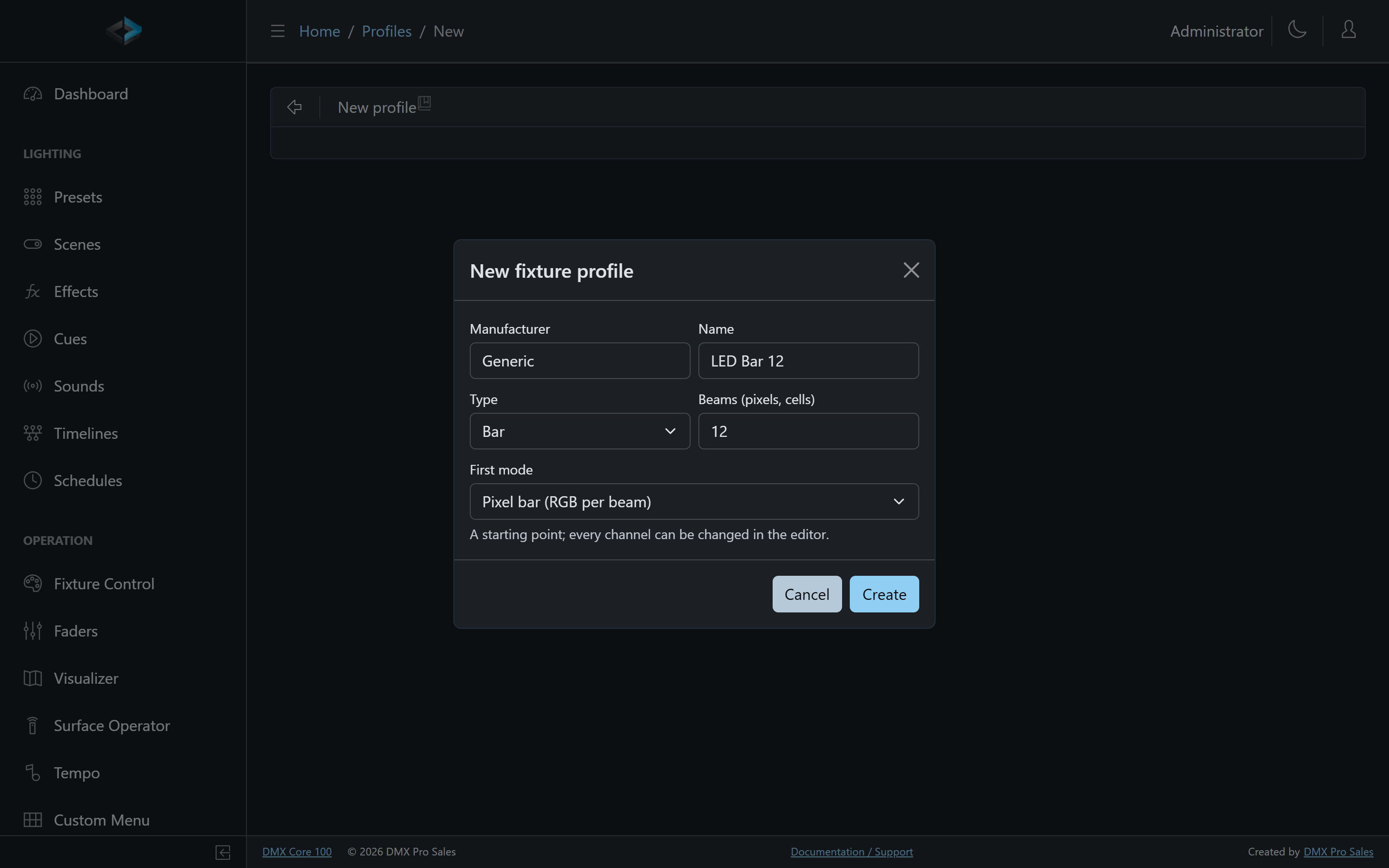Click the Scenes toggle-shaped icon
This screenshot has height=868, width=1389.
tap(33, 244)
